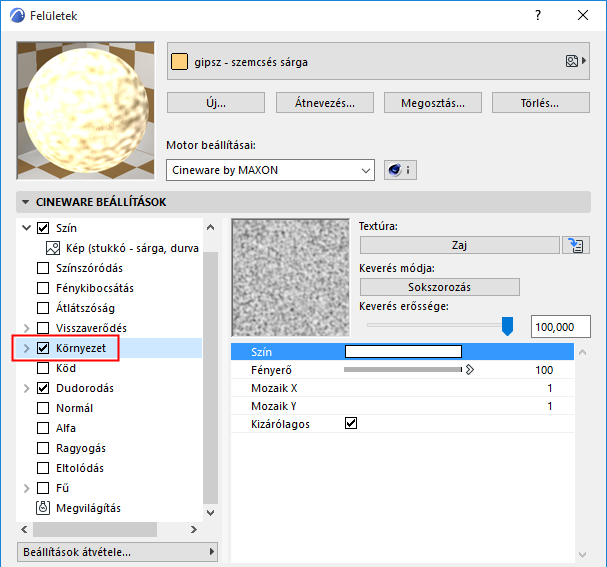Image resolution: width=607 pixels, height=567 pixels.
Task: Click the channel list scroll right arrow
Action: (194, 529)
